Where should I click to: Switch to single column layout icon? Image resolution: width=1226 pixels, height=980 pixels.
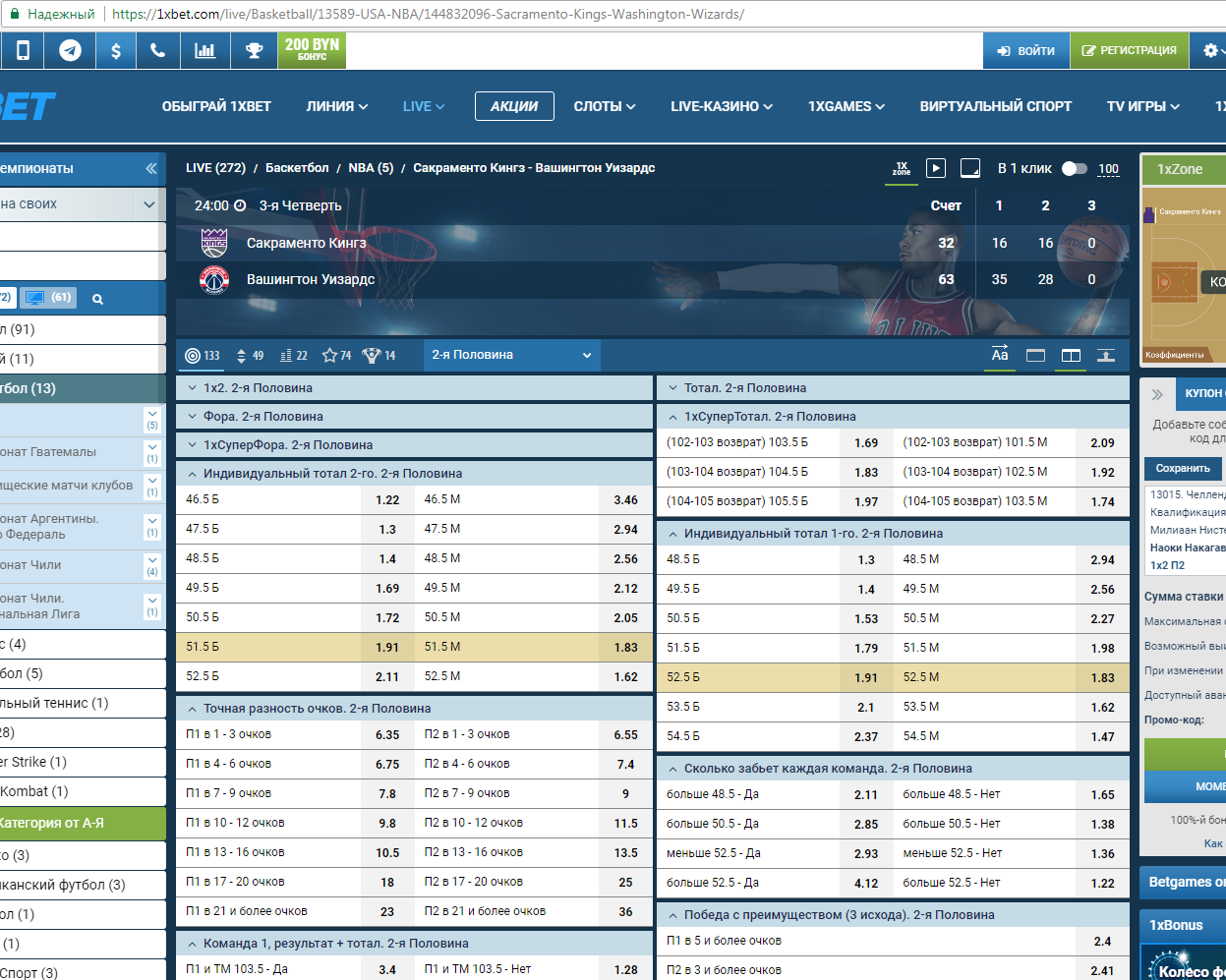[x=1035, y=356]
